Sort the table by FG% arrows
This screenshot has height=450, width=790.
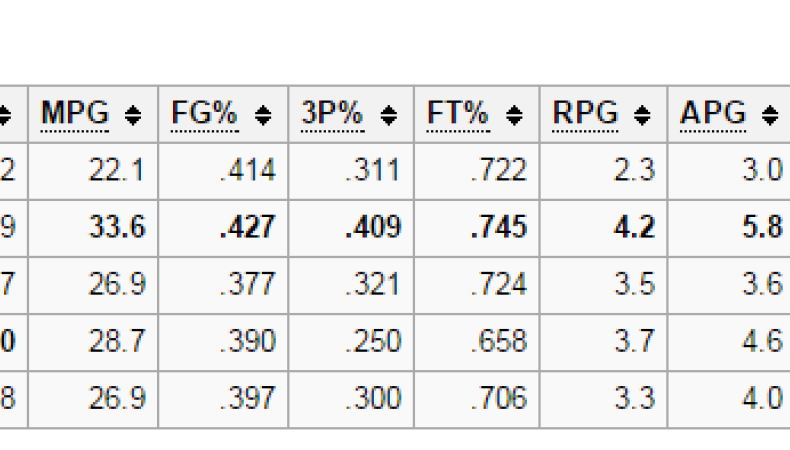[263, 116]
